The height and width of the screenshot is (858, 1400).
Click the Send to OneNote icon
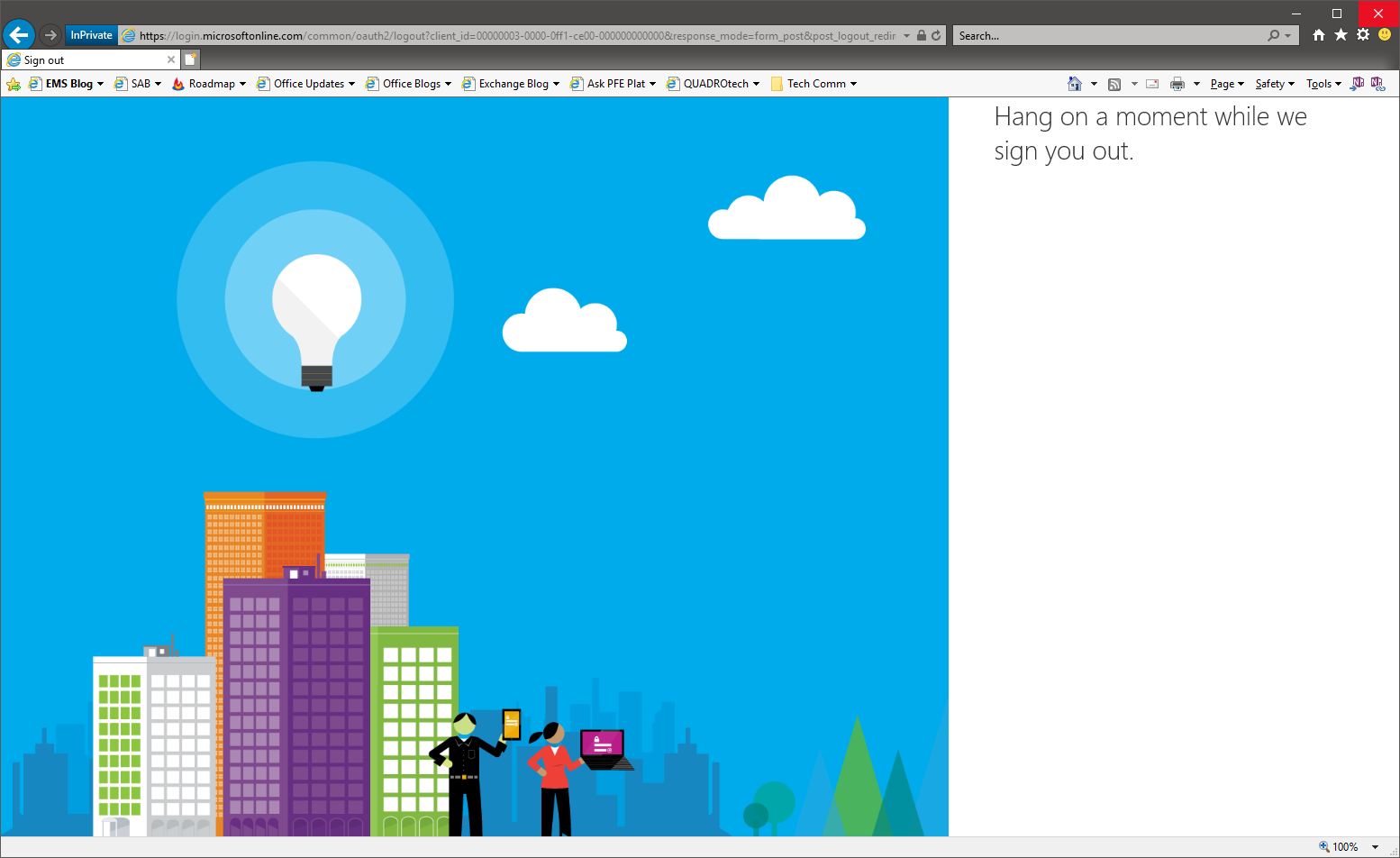coord(1358,84)
